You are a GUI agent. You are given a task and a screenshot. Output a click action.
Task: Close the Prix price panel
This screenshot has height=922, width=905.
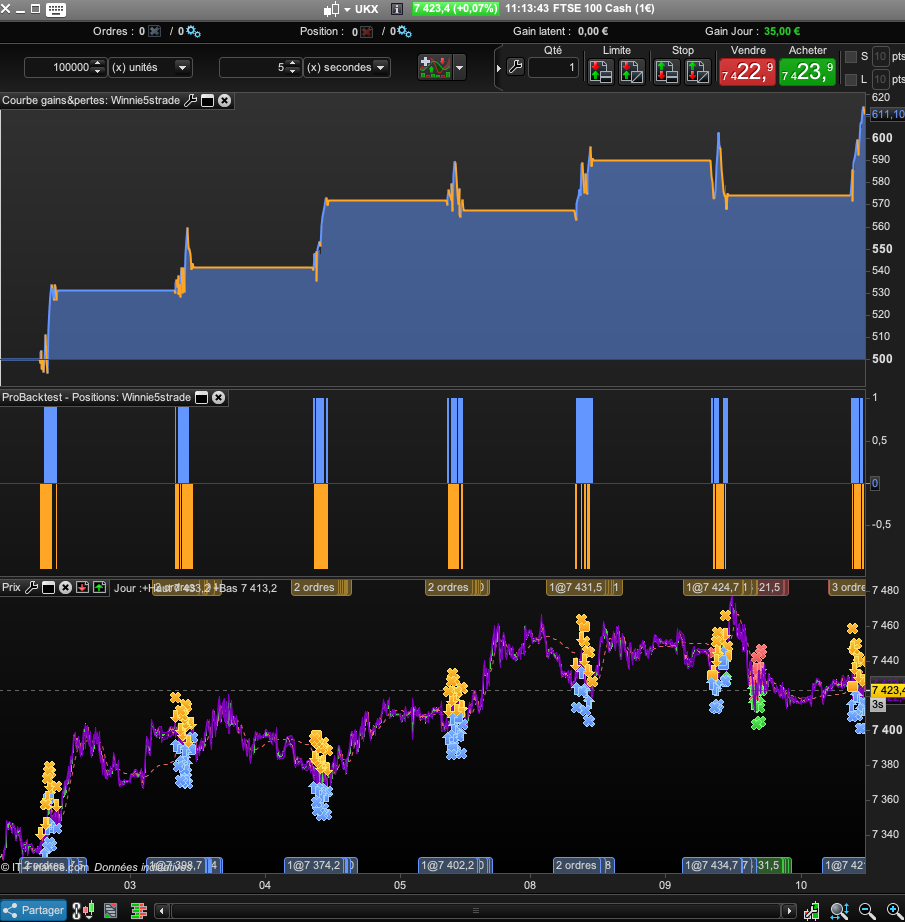(x=65, y=587)
